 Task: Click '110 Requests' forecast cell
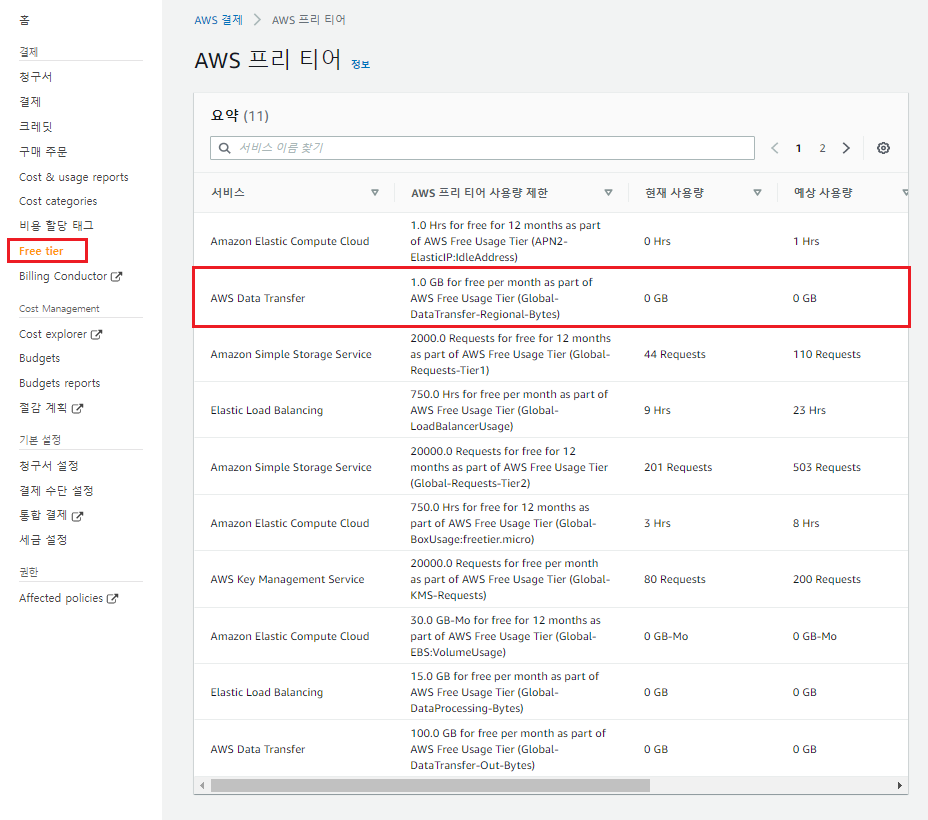point(827,354)
